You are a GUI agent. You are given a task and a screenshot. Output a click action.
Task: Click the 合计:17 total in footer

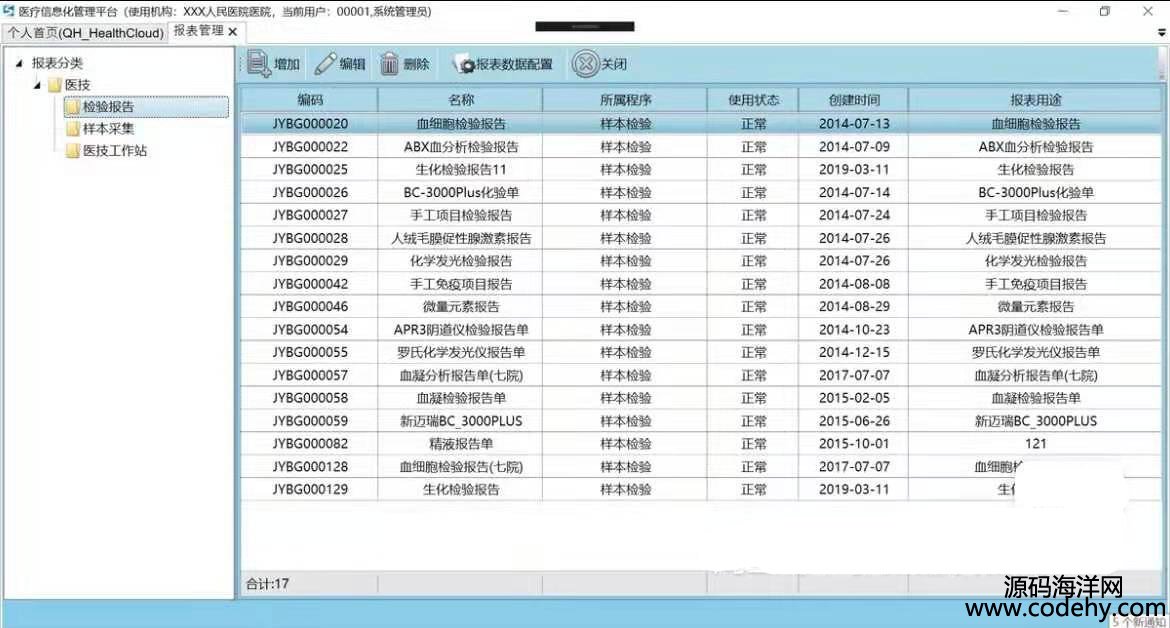pyautogui.click(x=267, y=583)
